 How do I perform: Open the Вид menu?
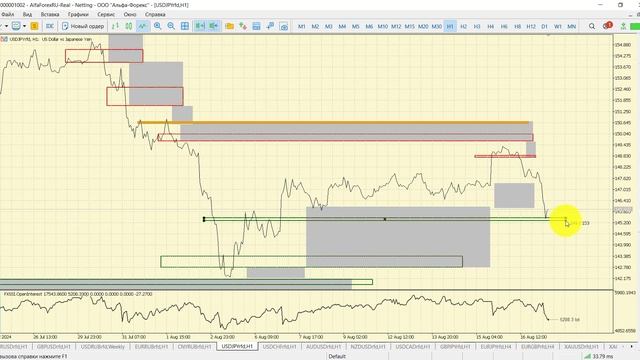point(27,14)
